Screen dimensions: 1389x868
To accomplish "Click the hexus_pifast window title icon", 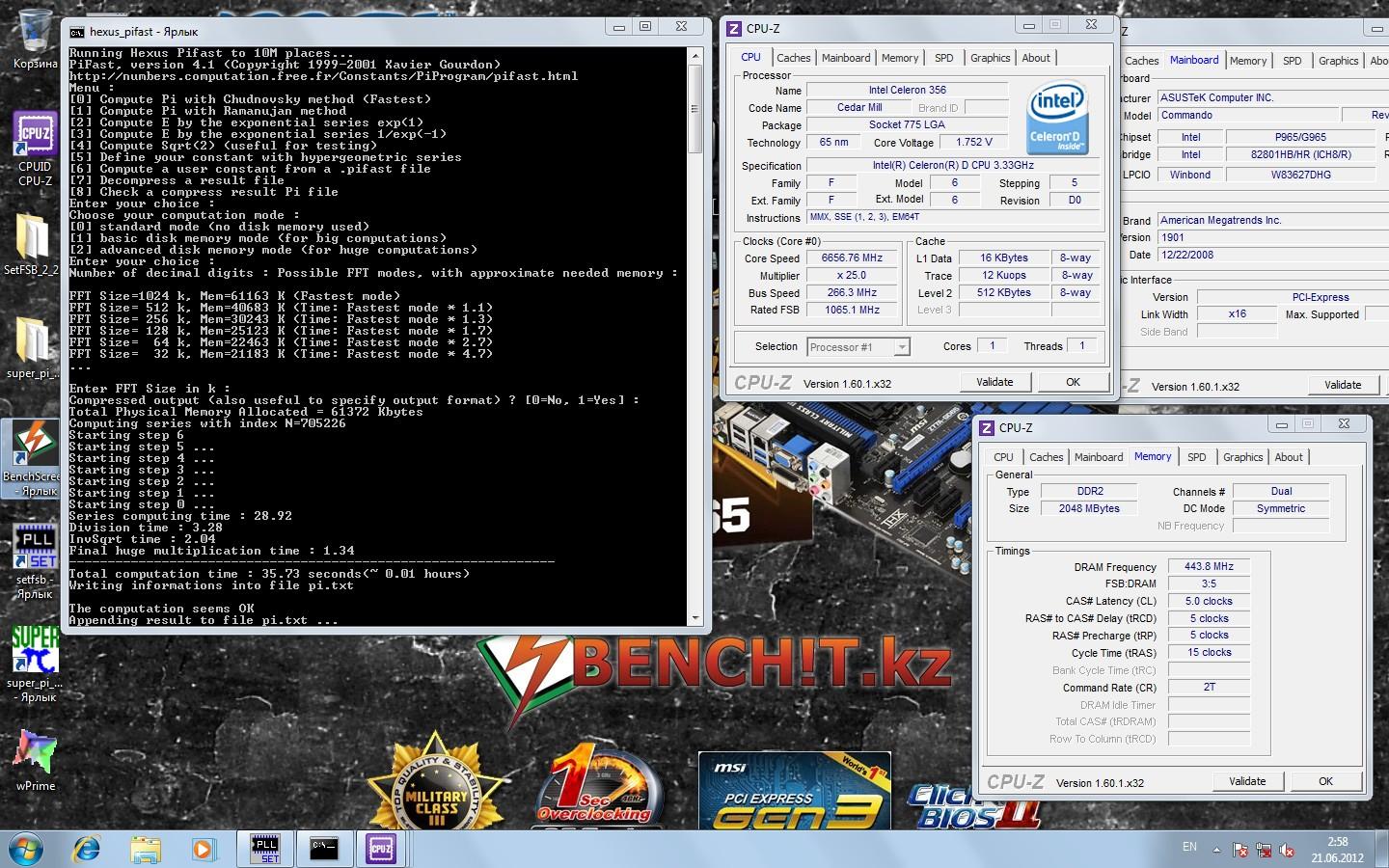I will pyautogui.click(x=77, y=31).
